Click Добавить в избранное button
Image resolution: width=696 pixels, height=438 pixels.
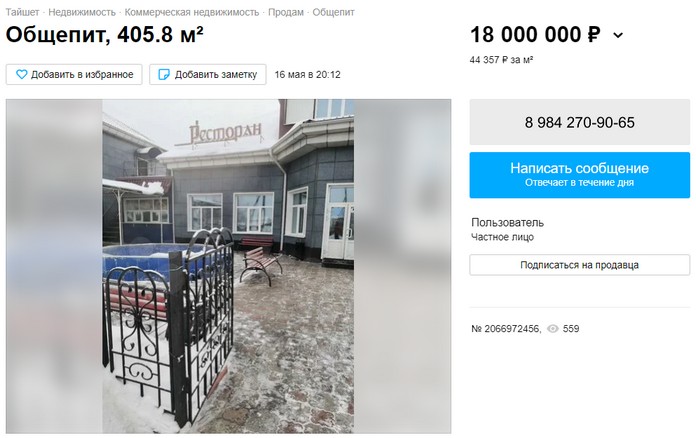(74, 75)
